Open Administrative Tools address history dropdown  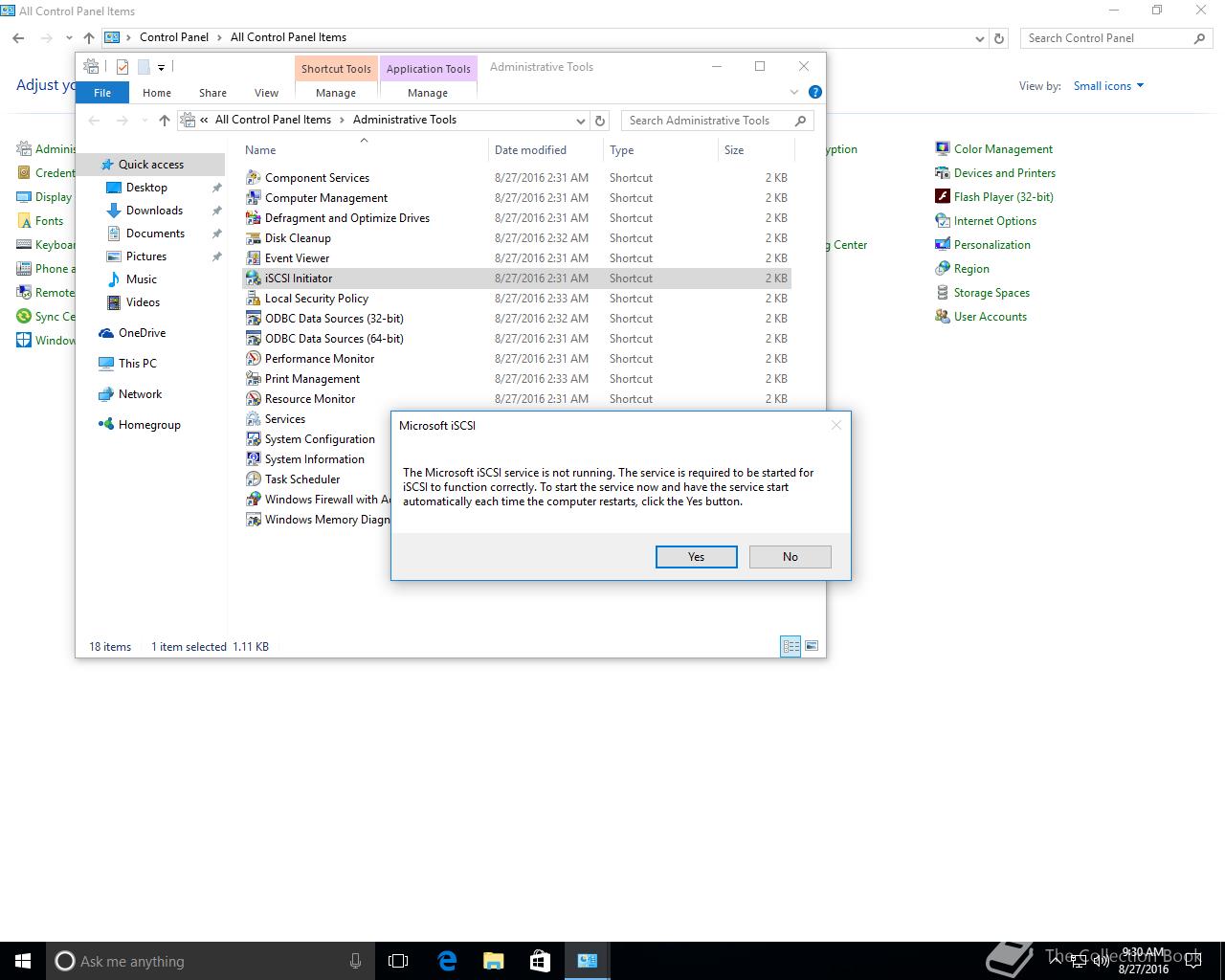[580, 121]
